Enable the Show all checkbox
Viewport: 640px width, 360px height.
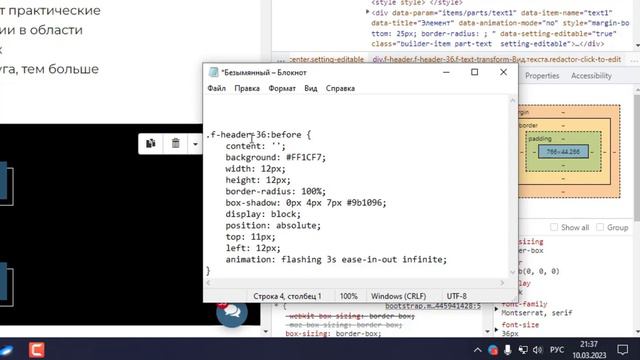pyautogui.click(x=554, y=227)
